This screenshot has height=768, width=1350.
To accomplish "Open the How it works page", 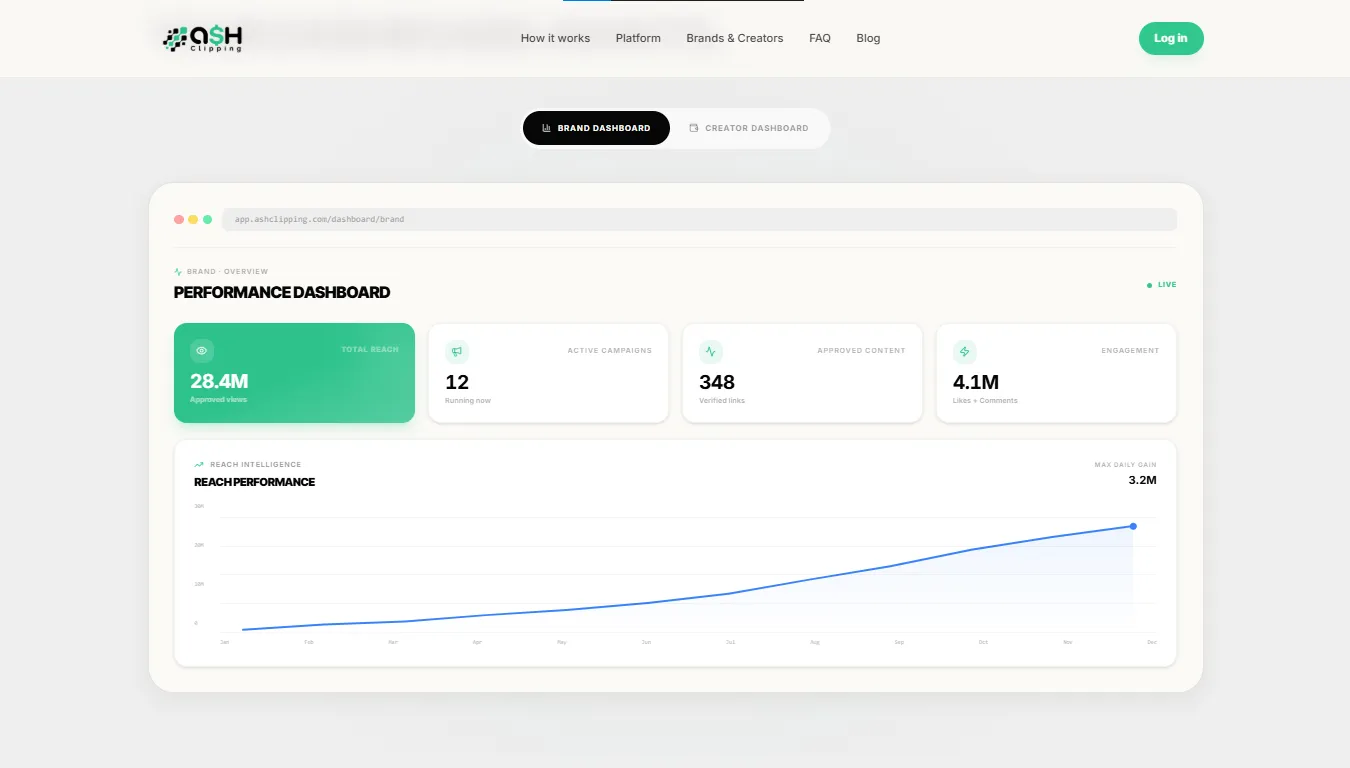I will tap(555, 38).
